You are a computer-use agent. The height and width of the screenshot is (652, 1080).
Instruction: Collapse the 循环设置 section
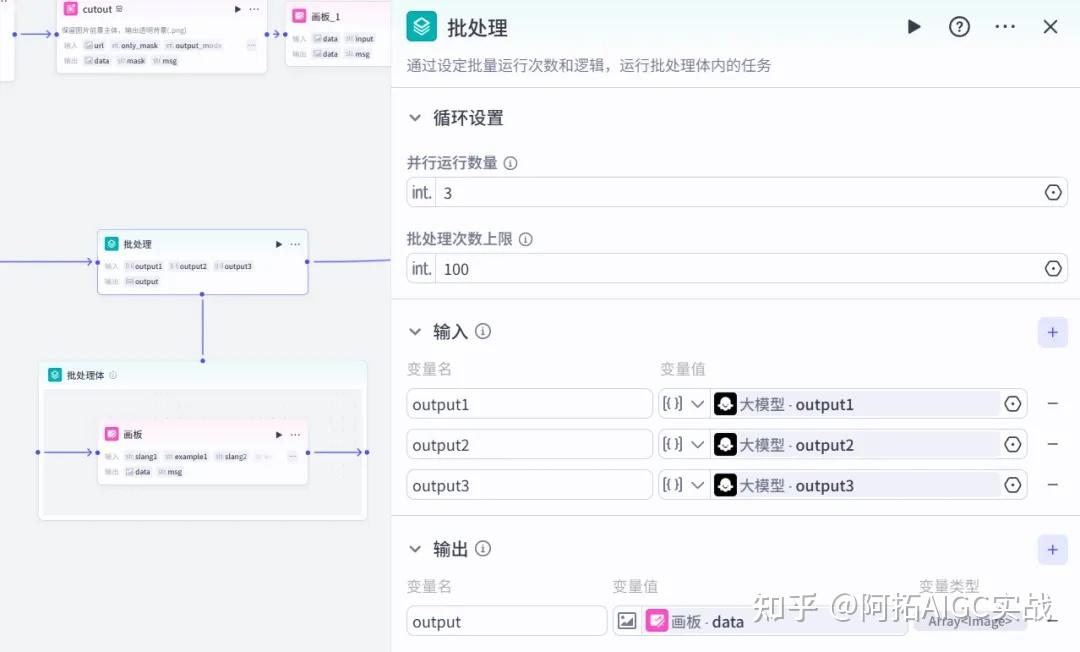[x=415, y=118]
